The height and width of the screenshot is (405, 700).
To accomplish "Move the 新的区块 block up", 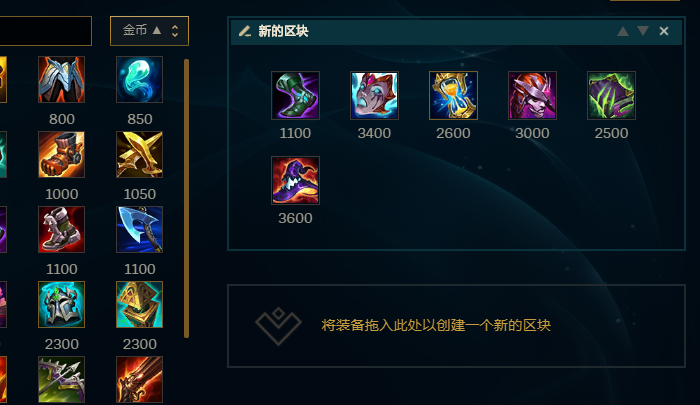I will click(x=623, y=31).
